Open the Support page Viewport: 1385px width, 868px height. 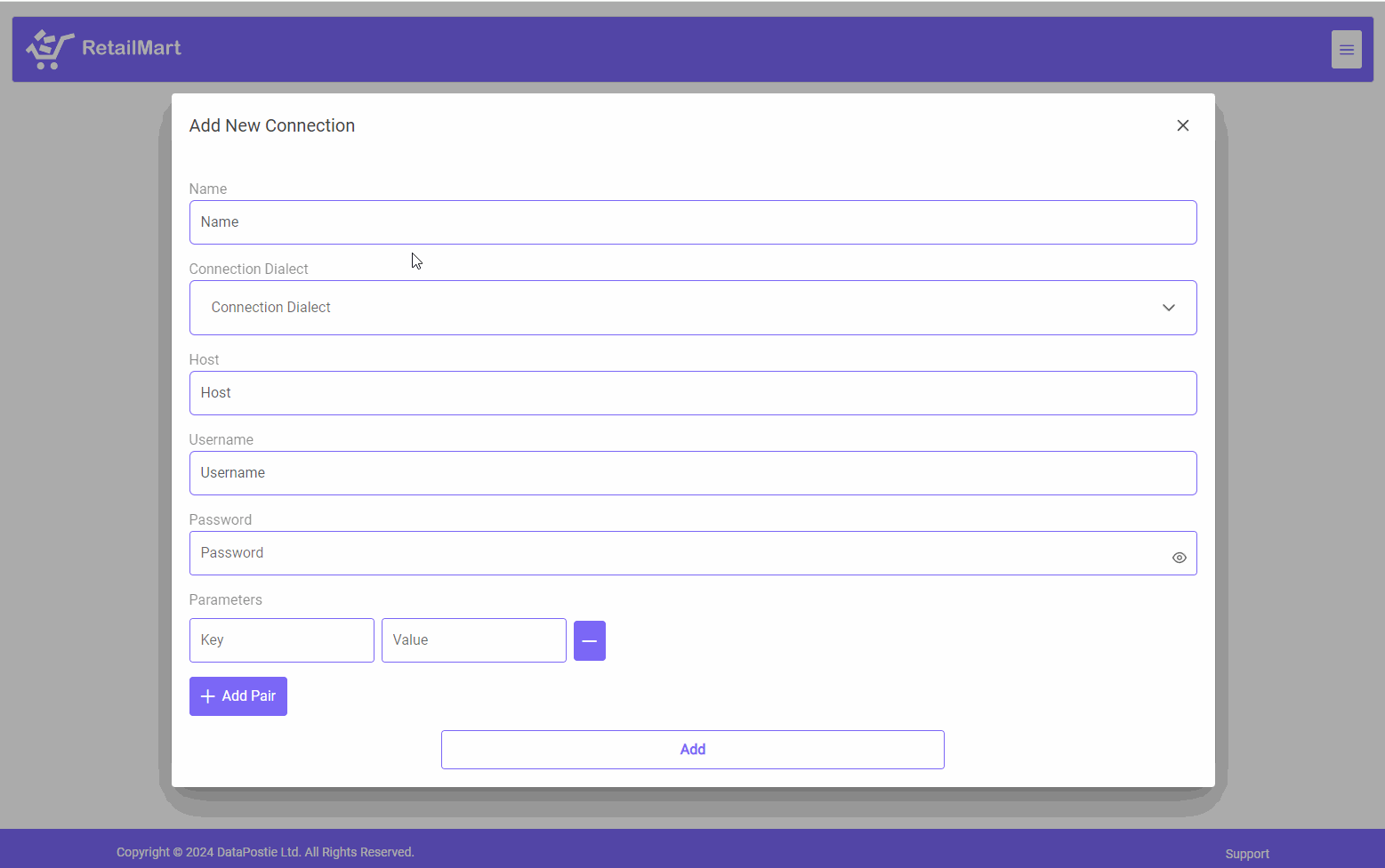(x=1246, y=853)
